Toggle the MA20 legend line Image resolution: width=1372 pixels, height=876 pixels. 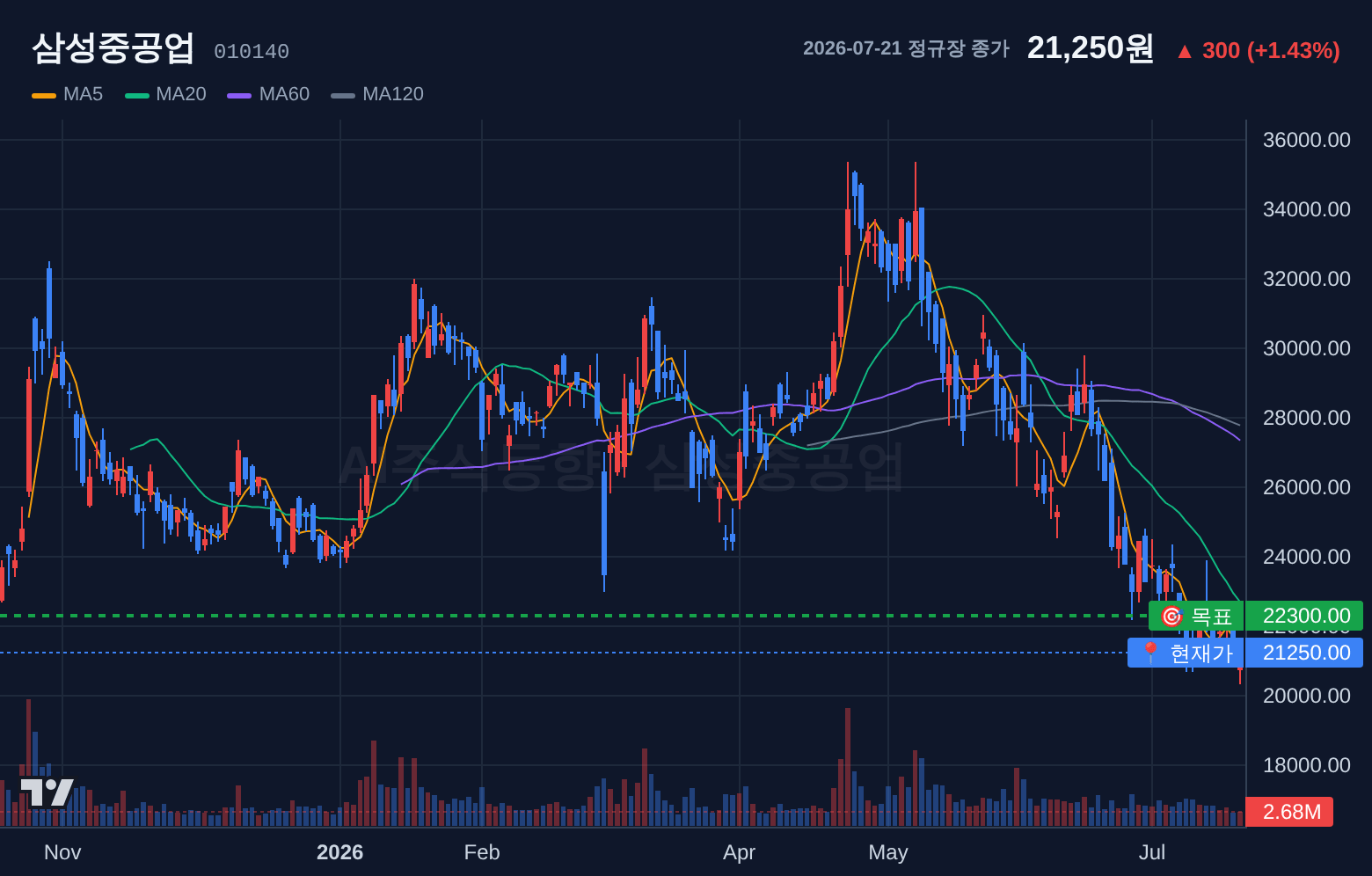coord(165,94)
